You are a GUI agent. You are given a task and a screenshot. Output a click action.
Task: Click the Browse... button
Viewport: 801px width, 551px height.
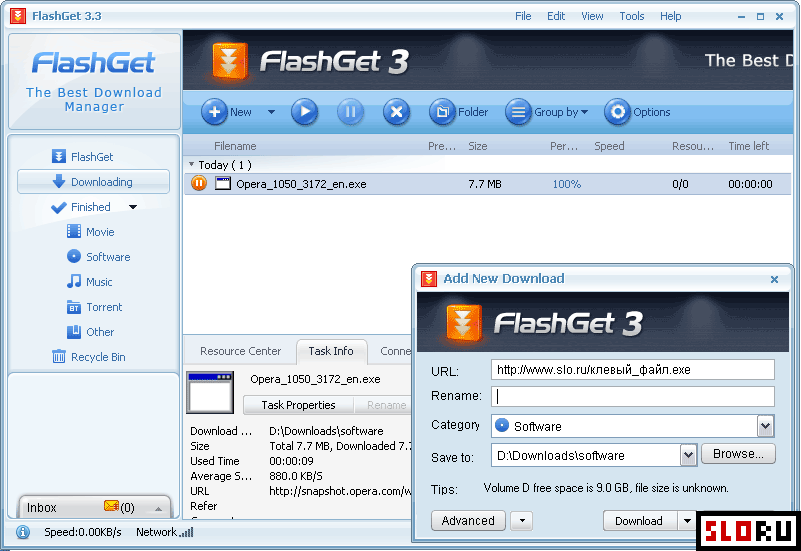tap(738, 453)
